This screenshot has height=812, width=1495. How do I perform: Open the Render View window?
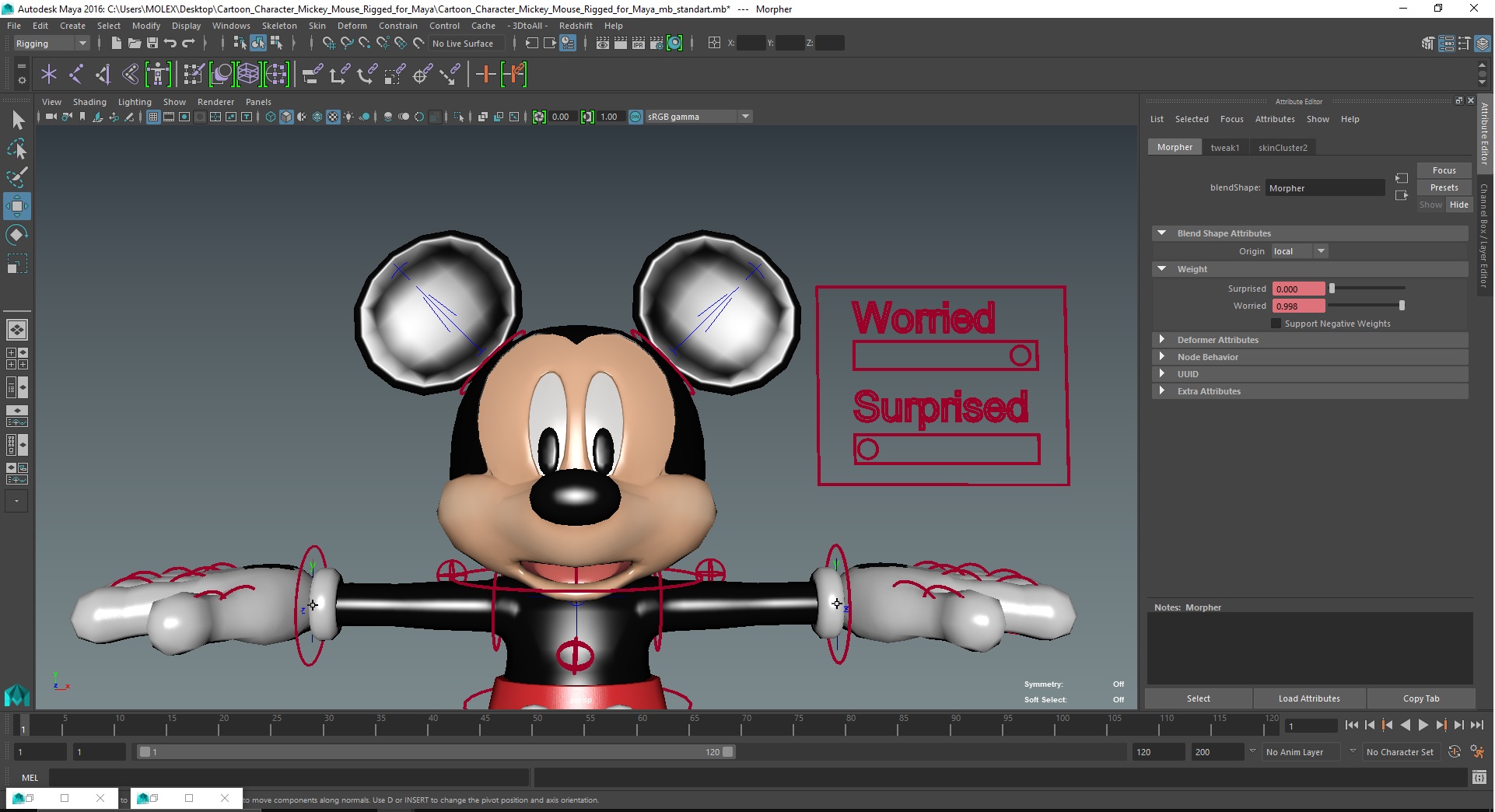point(603,44)
